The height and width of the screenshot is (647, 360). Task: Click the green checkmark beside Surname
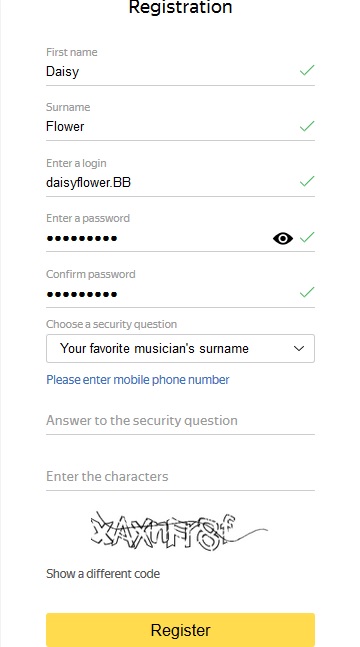(x=307, y=125)
